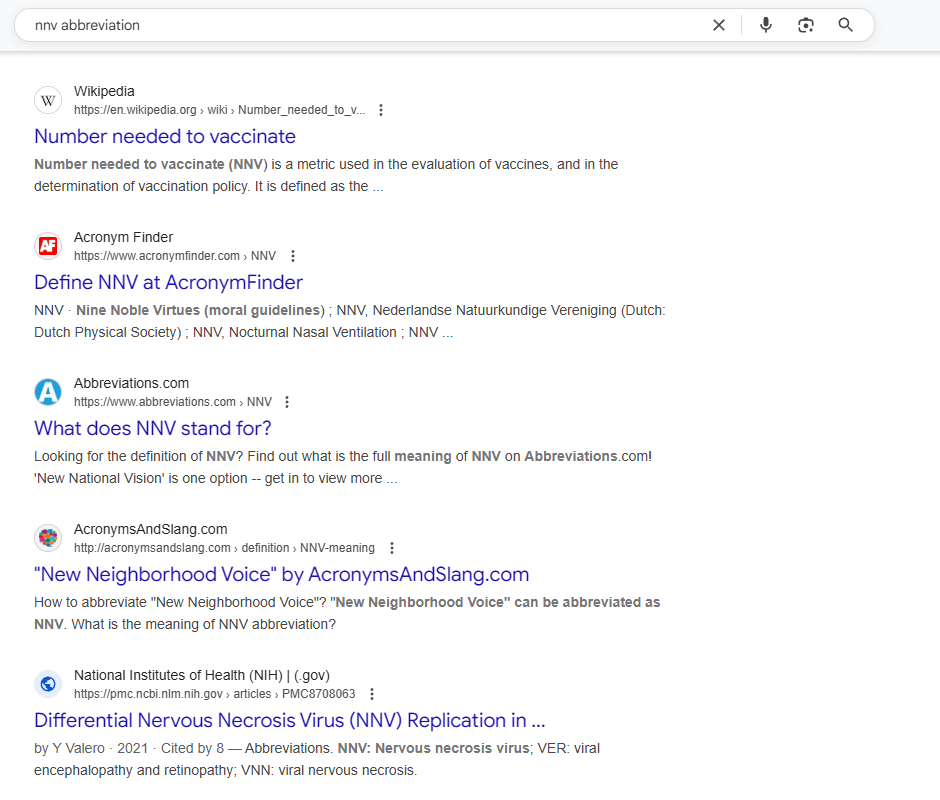Screen dimensions: 940x800
Task: Open the three-dot menu for Acronym Finder result
Action: pyautogui.click(x=292, y=256)
